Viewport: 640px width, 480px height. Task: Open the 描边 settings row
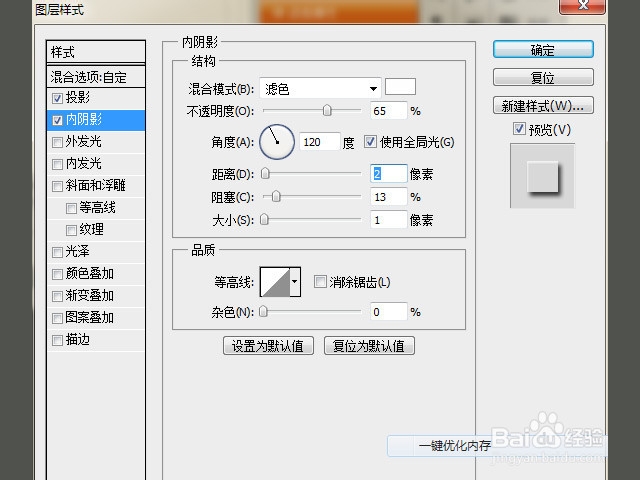click(96, 340)
